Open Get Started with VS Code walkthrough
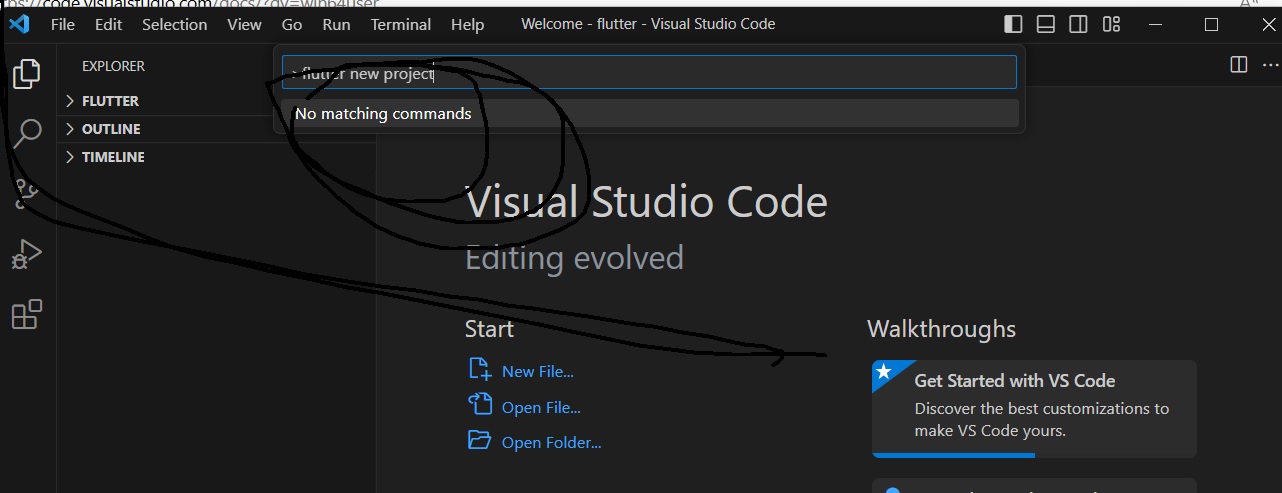 pyautogui.click(x=1034, y=408)
